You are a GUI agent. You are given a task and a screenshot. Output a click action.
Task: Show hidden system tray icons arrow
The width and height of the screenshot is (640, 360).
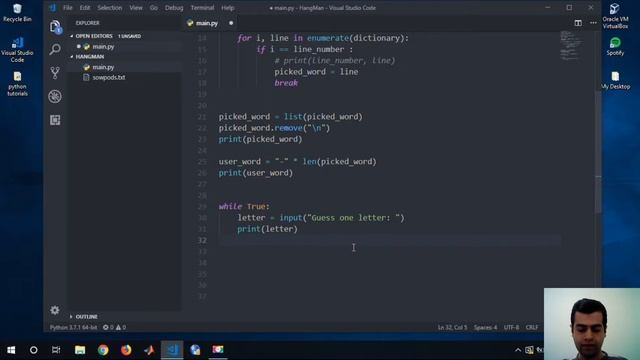[x=518, y=350]
